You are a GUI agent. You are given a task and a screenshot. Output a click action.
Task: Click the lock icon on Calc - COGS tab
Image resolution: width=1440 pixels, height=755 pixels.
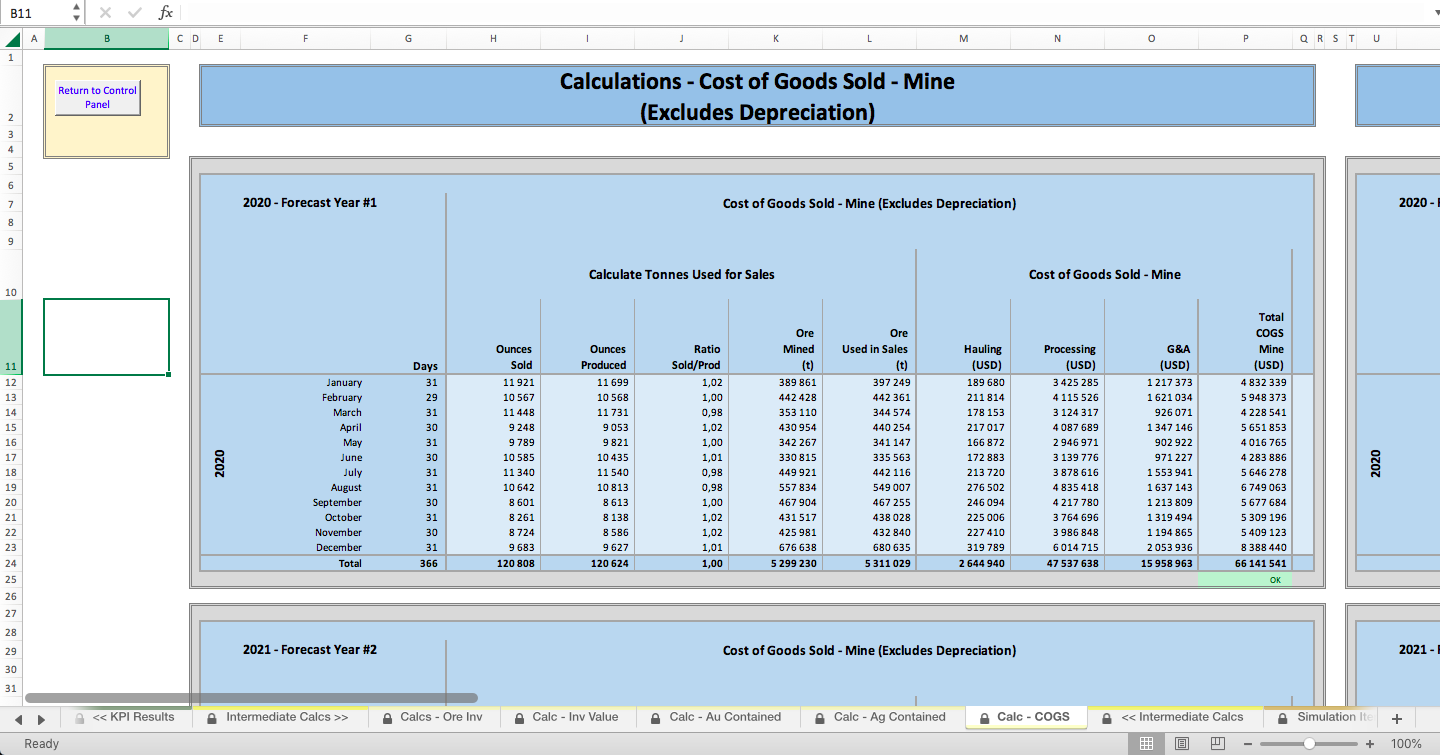[986, 717]
